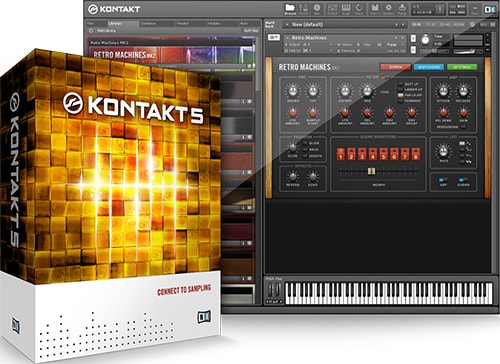Click the red Env Decay knob in Filter
The width and height of the screenshot is (500, 364).
[412, 112]
